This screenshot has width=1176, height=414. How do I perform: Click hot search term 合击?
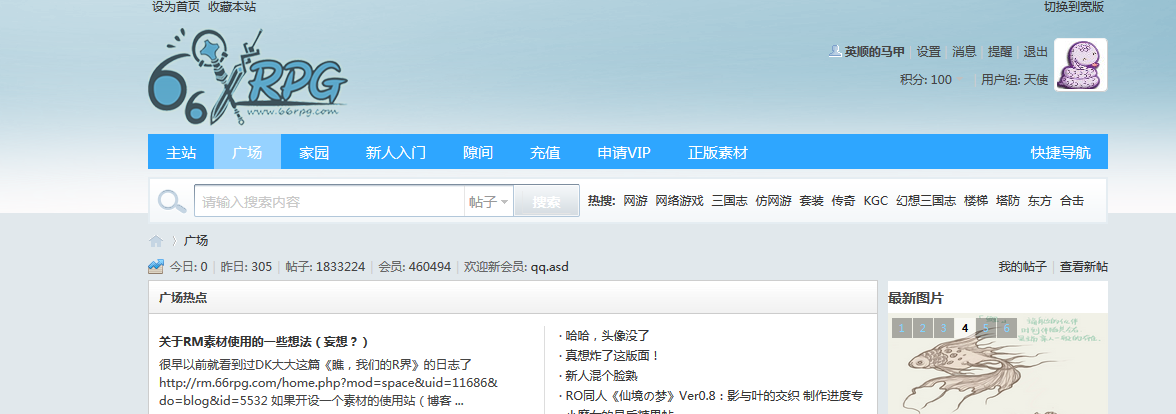[1072, 201]
